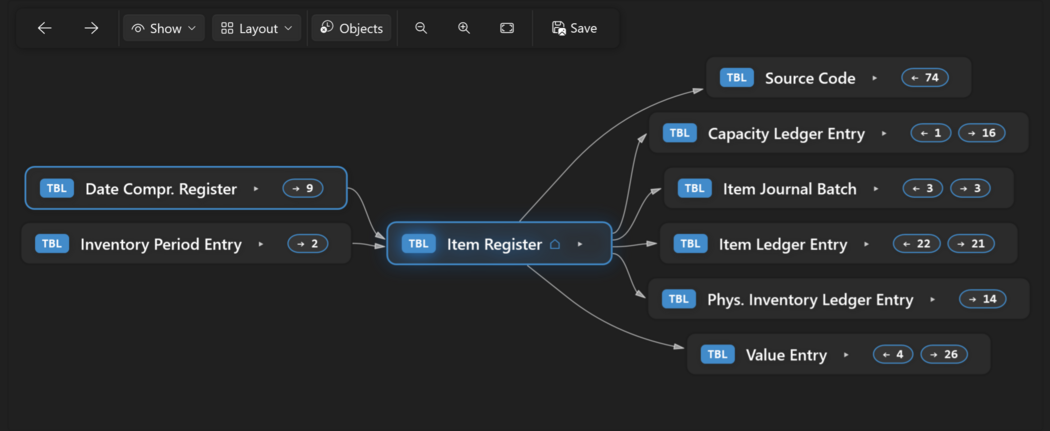Click the Item Ledger Entry TBL icon

coord(690,244)
